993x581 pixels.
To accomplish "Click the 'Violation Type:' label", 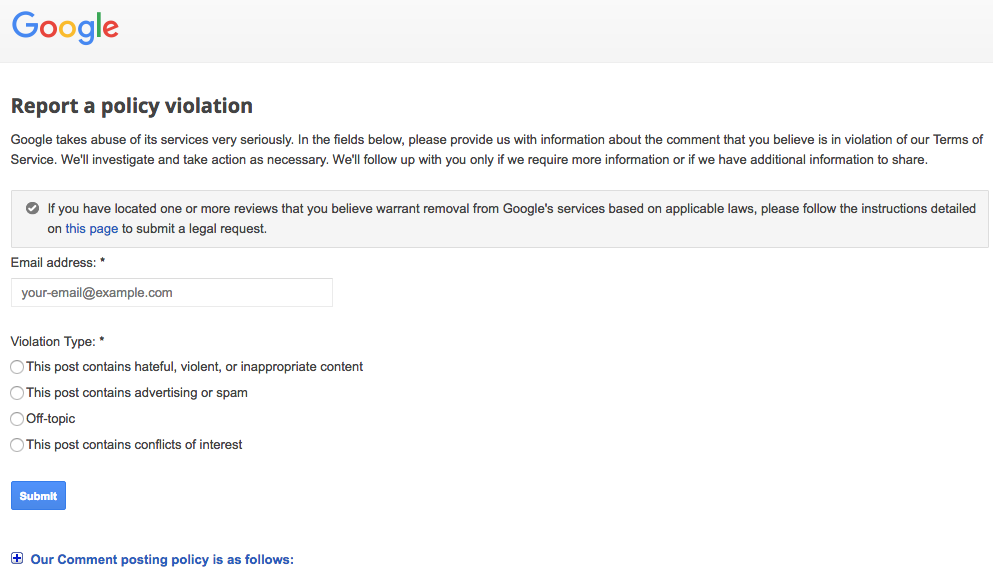I will click(58, 342).
